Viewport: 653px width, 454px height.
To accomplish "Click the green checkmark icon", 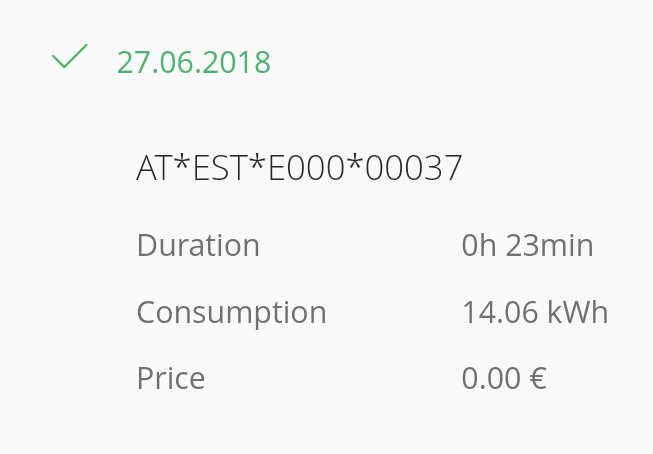I will (x=69, y=58).
